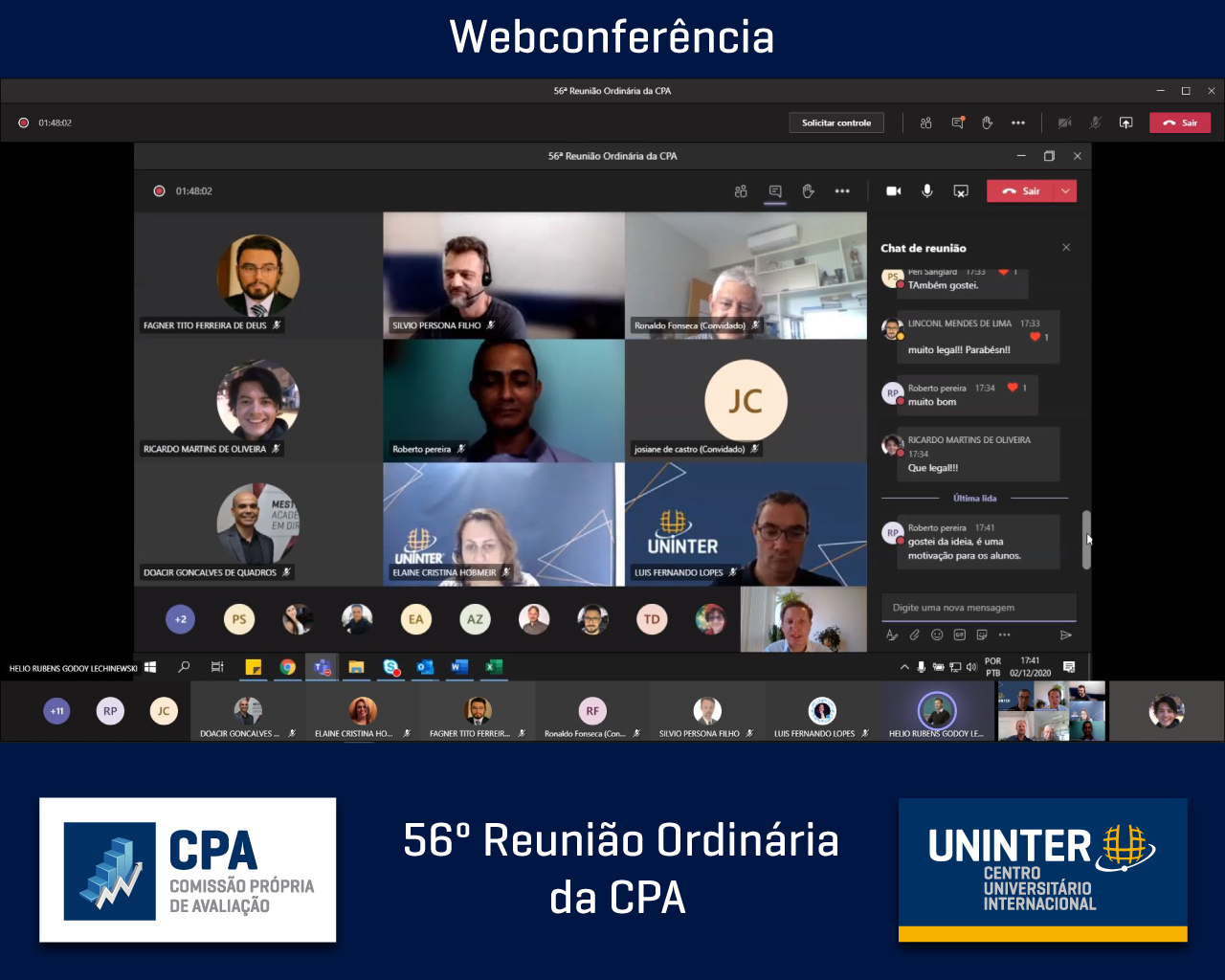Attach a file to chat message
Screen dimensions: 1225x980
(915, 635)
